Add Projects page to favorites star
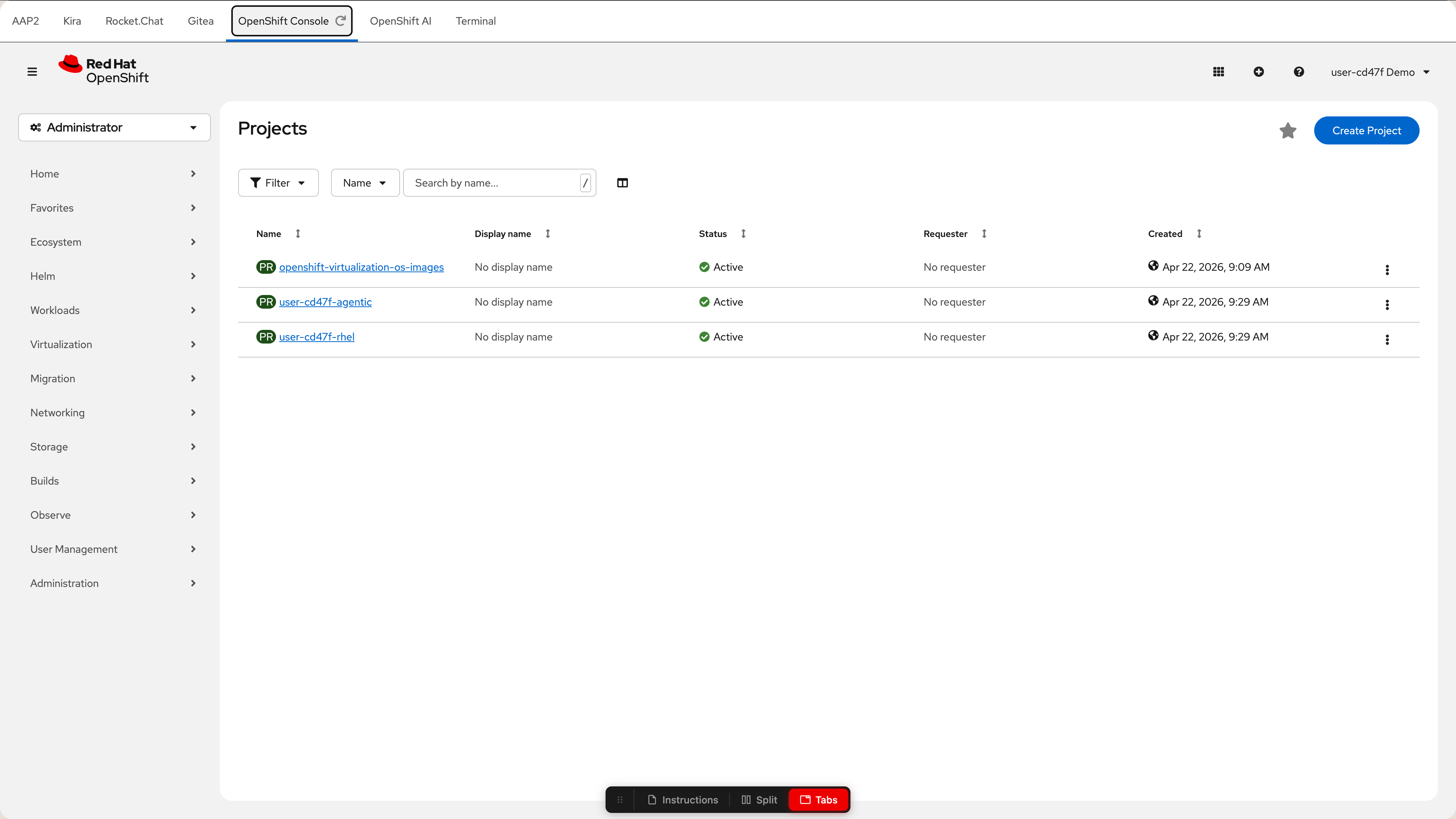1456x819 pixels. 1288,130
